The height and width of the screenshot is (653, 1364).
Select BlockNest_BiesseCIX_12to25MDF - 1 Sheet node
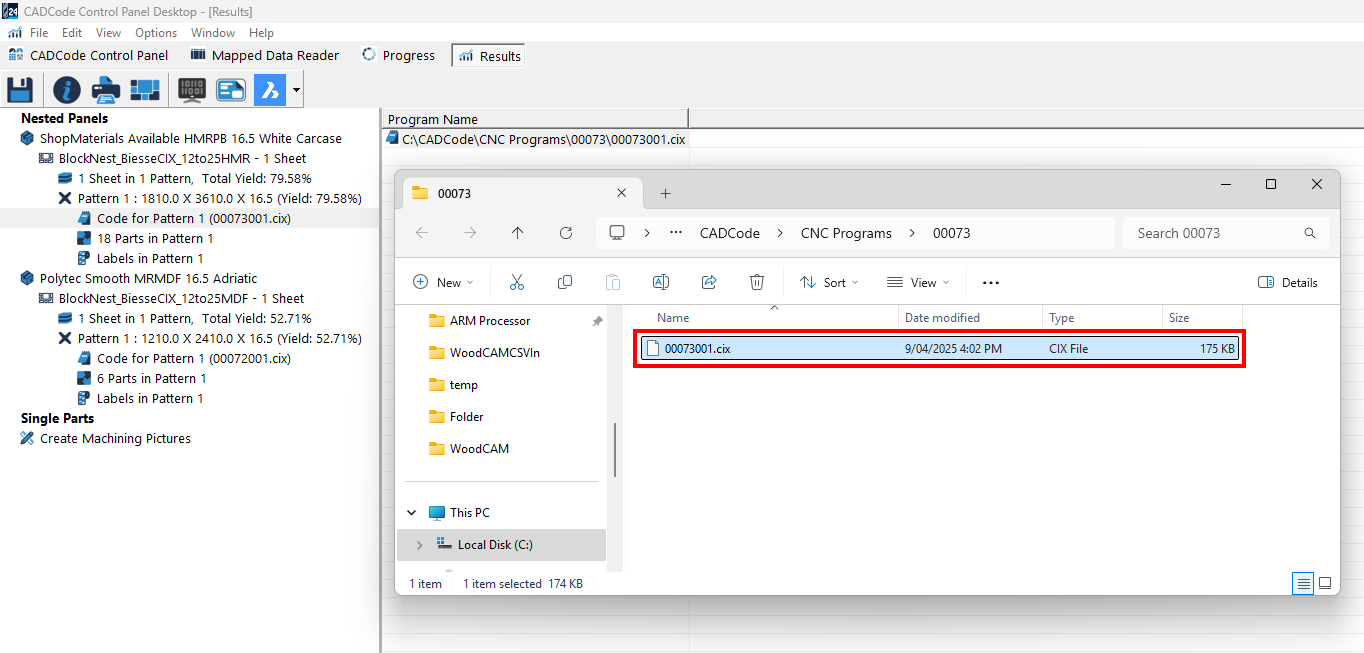click(x=181, y=299)
